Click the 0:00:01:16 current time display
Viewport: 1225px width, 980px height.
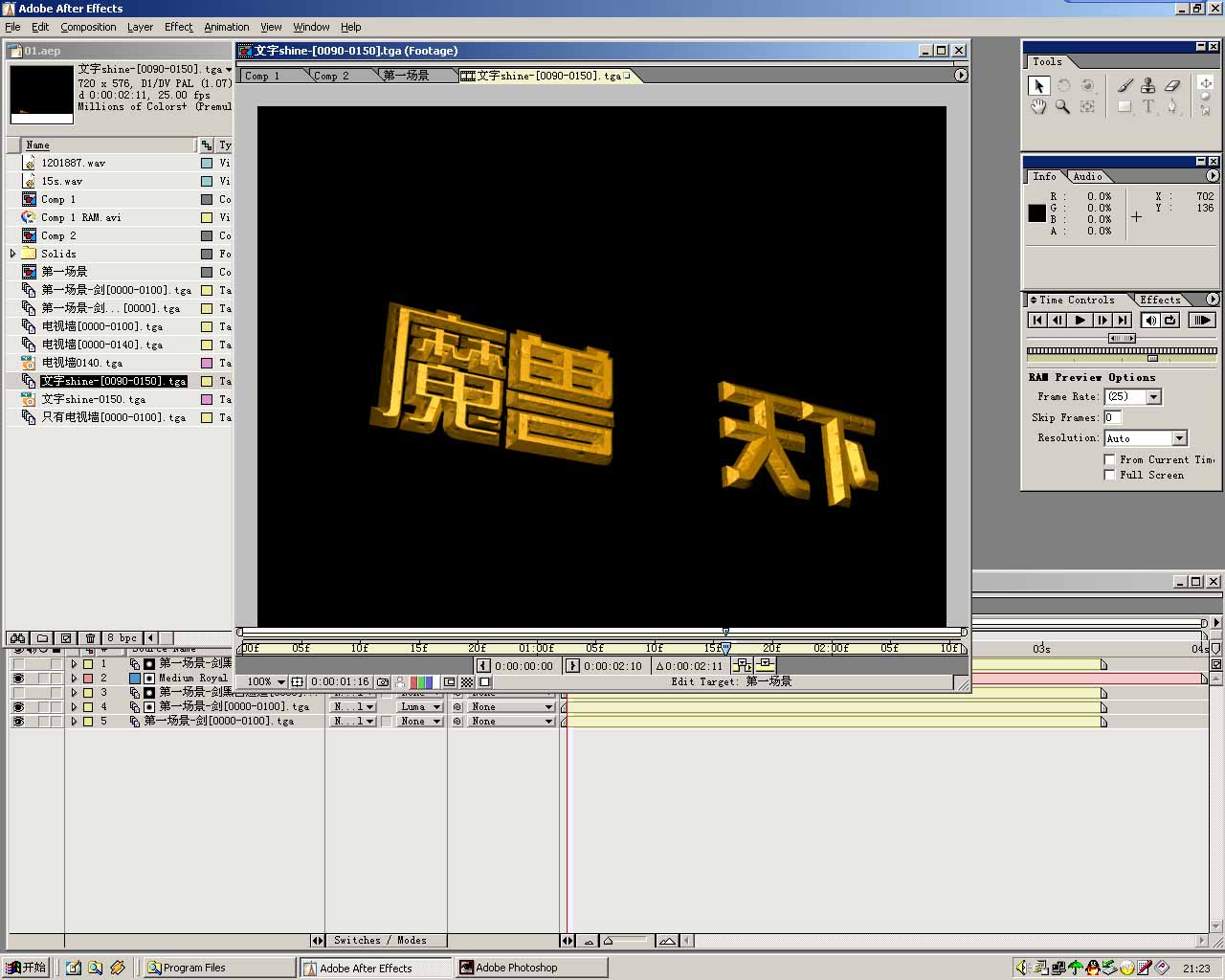(x=340, y=682)
